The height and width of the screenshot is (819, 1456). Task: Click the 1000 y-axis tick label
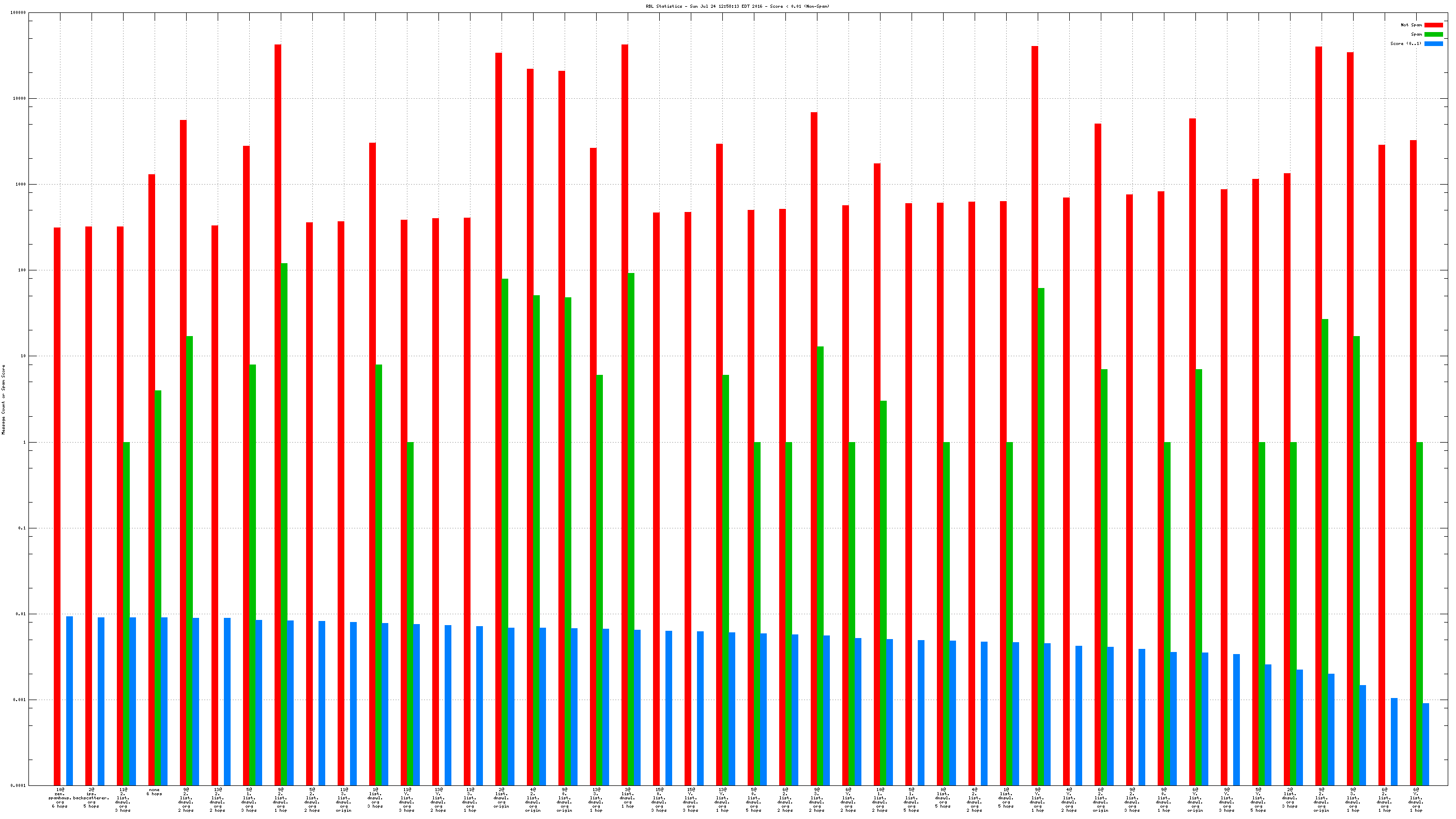20,184
